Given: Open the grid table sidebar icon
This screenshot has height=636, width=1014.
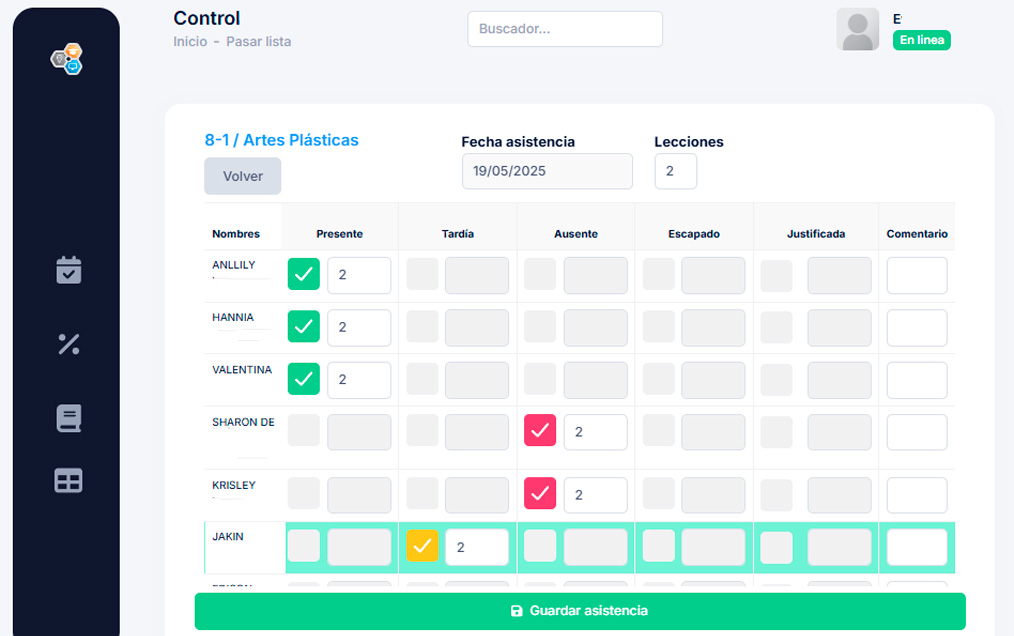Looking at the screenshot, I should click(x=67, y=481).
